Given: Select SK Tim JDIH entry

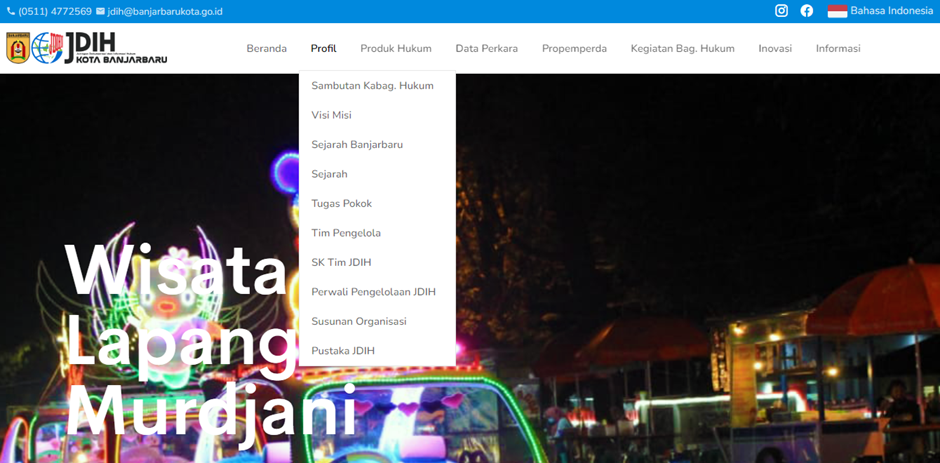Looking at the screenshot, I should (341, 263).
